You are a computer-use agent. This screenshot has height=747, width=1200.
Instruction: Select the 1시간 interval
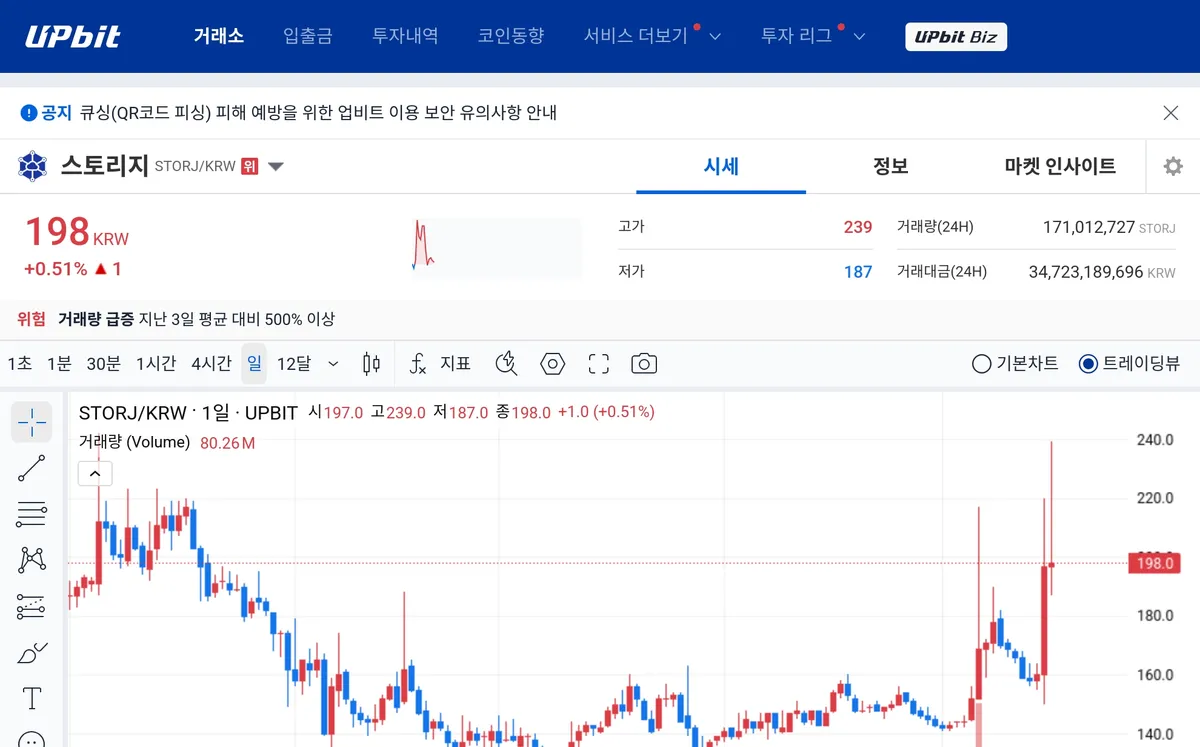point(156,364)
